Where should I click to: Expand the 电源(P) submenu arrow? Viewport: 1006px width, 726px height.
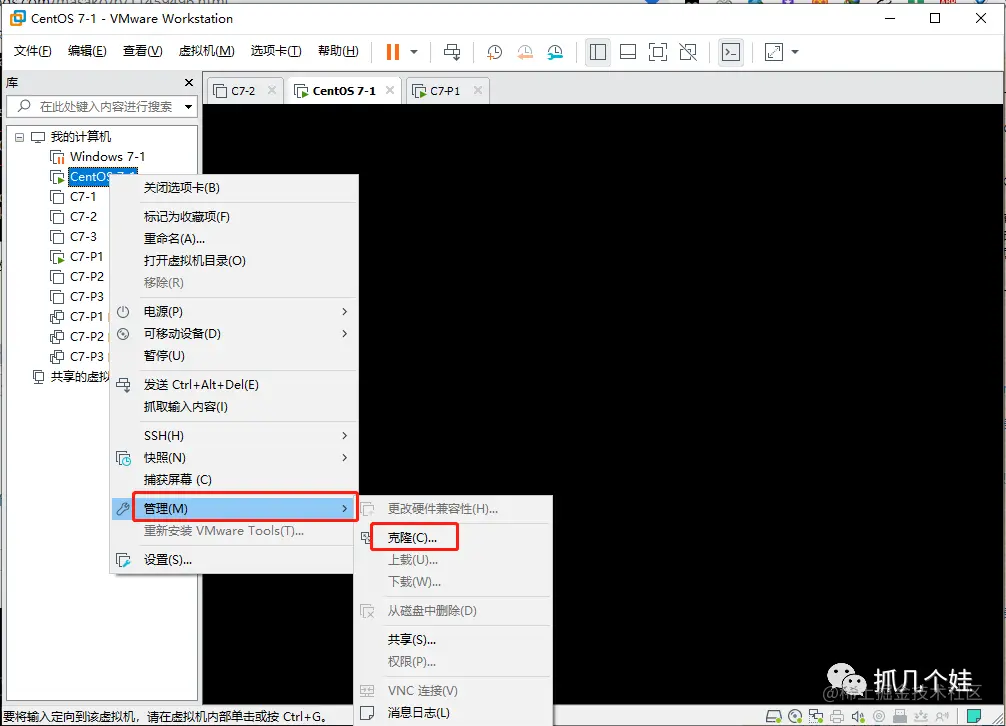point(345,312)
